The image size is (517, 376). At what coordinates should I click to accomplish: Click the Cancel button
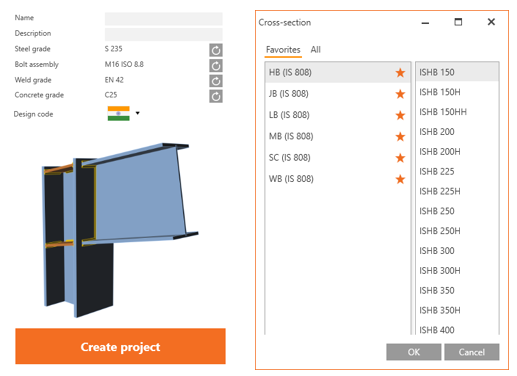click(x=472, y=352)
